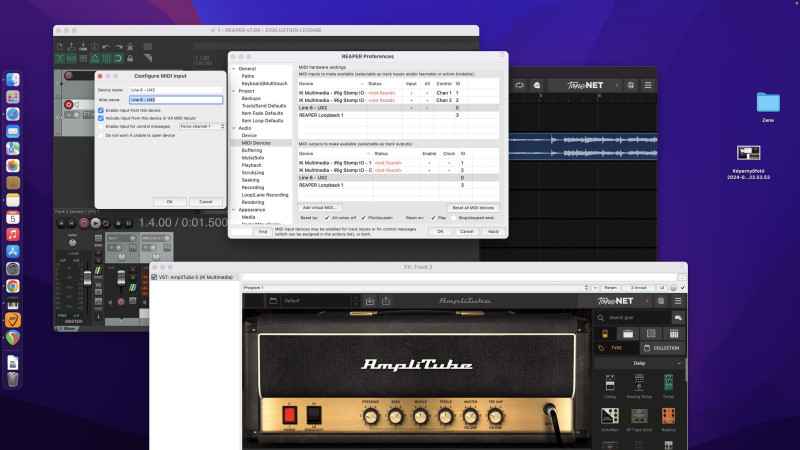The width and height of the screenshot is (800, 450).
Task: Click OK in Configure MIDI Input dialog
Action: [169, 202]
